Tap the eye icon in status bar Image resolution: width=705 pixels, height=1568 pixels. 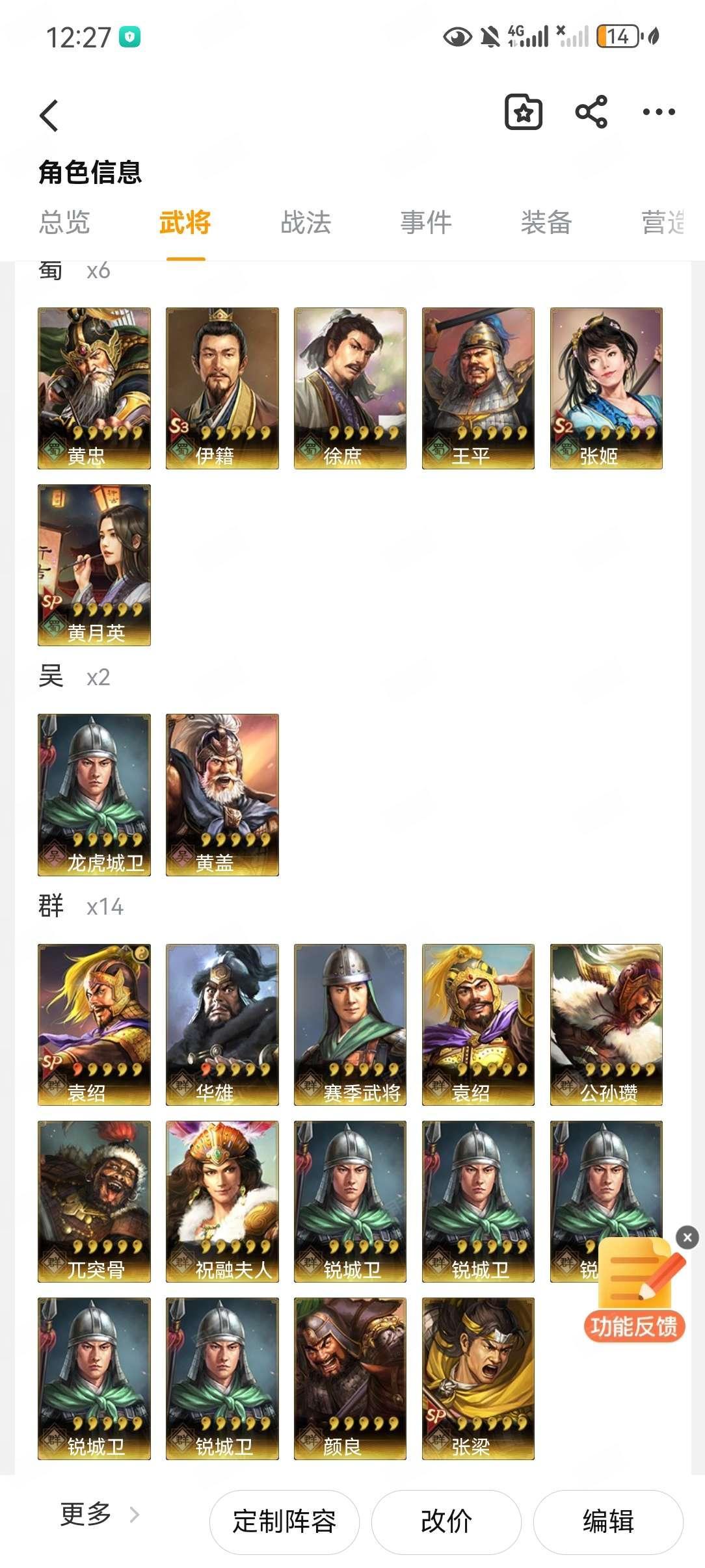click(x=457, y=37)
